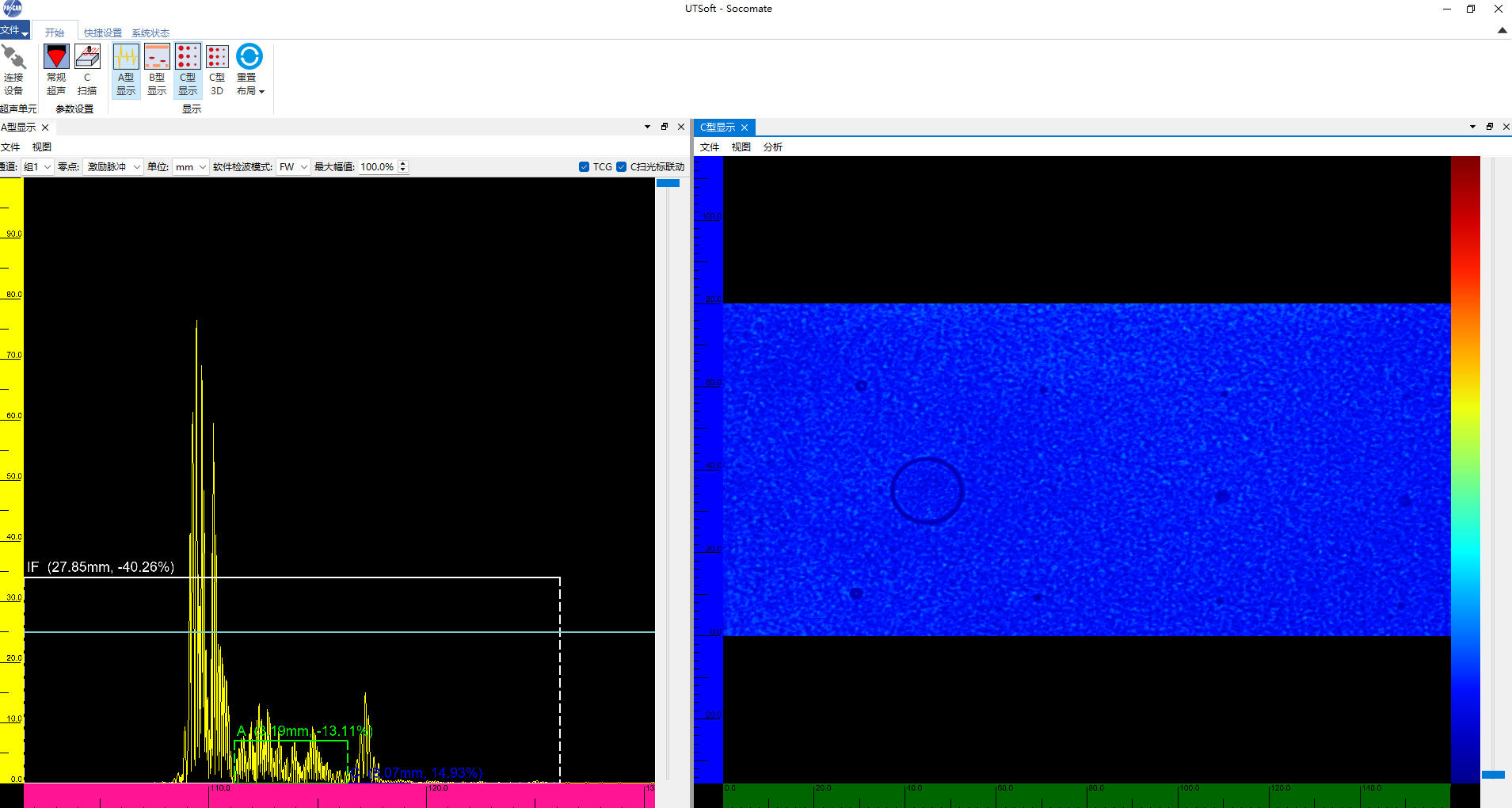The image size is (1512, 808).
Task: Uncheck the TCG checkbox
Action: pos(585,167)
